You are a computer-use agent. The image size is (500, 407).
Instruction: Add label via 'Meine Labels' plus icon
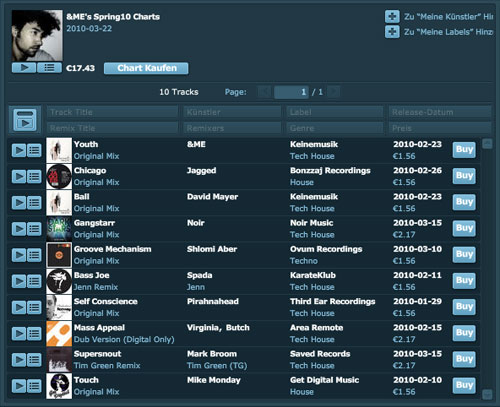(392, 32)
